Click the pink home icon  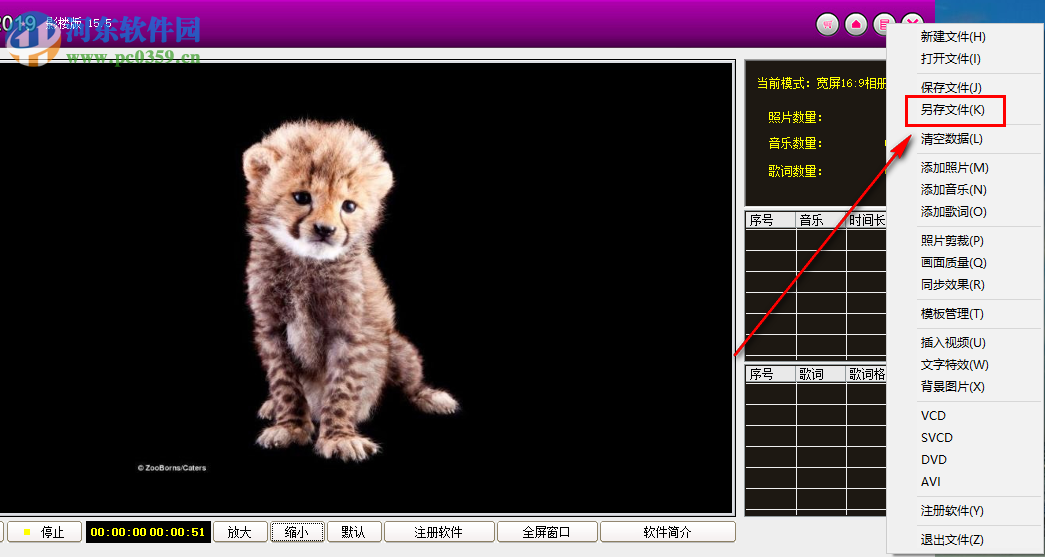856,25
